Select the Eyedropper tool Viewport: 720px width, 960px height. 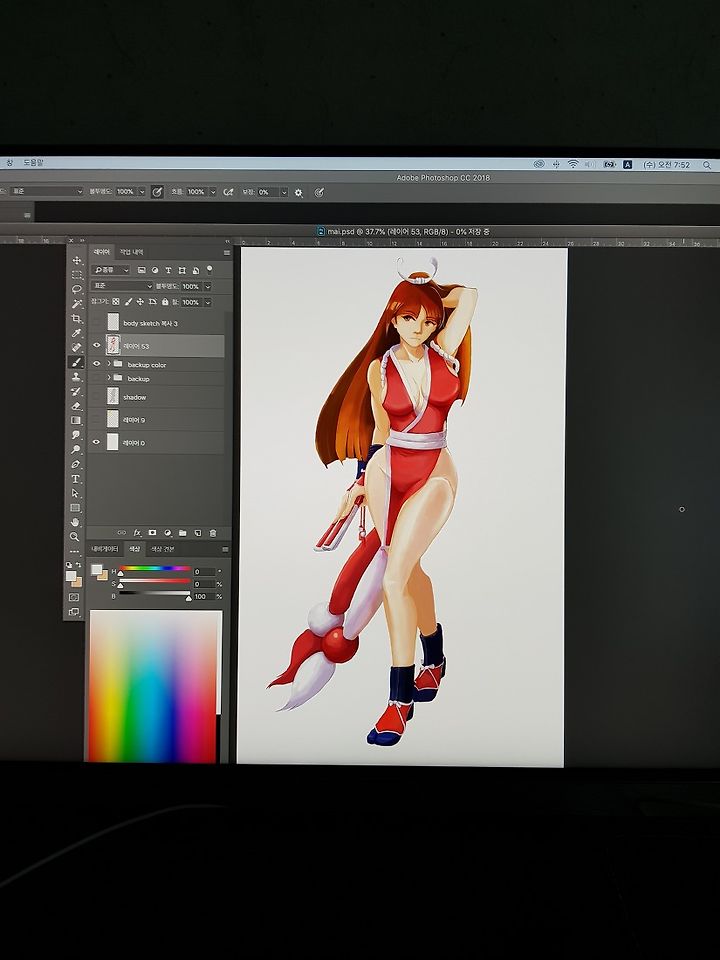point(77,333)
